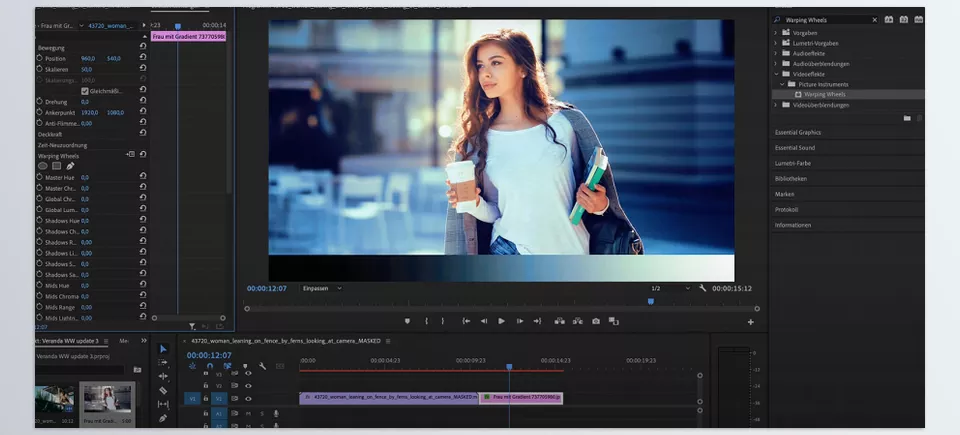Open Warping Wheels setup dialog icon
The width and height of the screenshot is (960, 435).
pyautogui.click(x=130, y=154)
